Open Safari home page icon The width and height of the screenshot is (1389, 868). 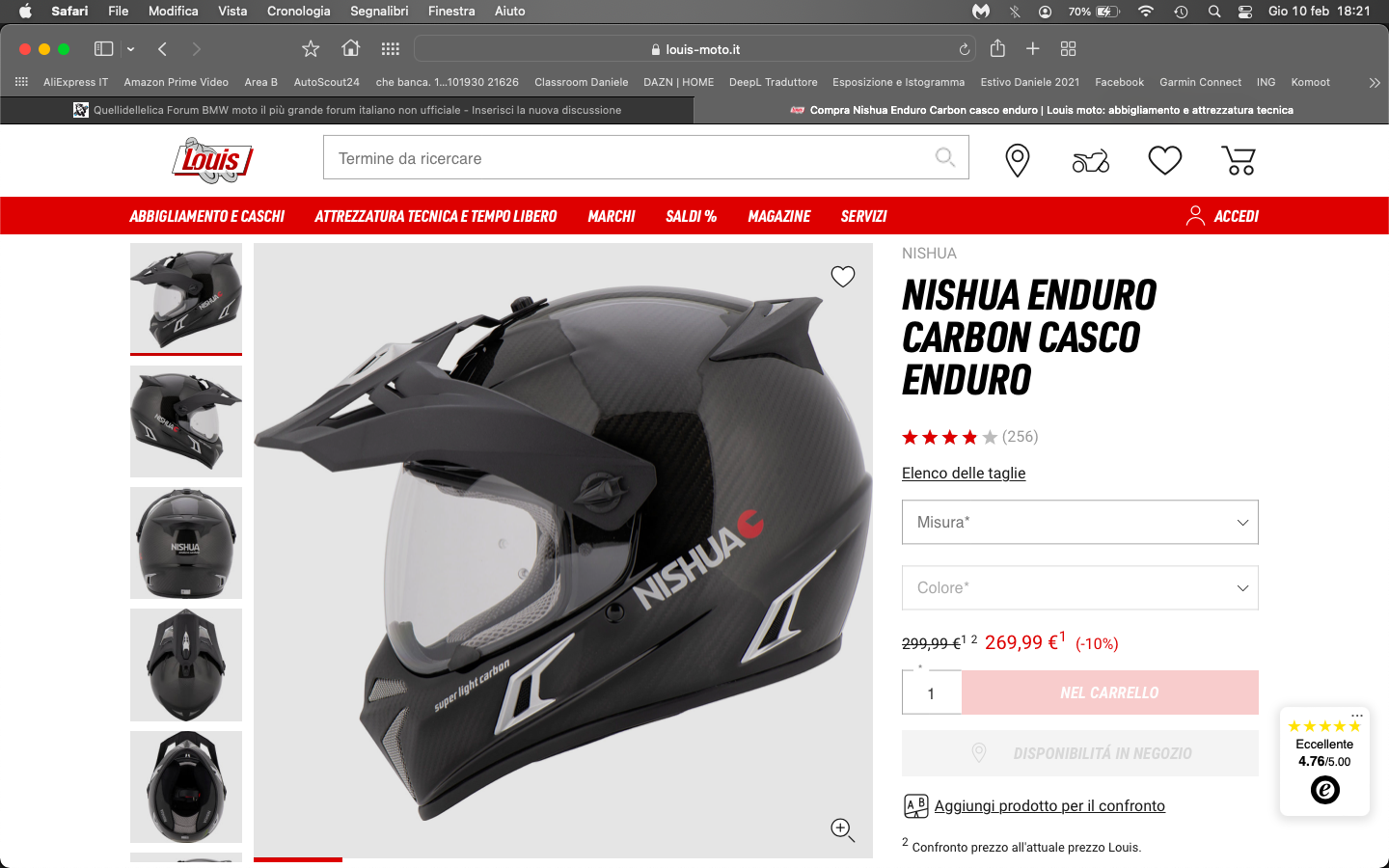click(x=351, y=48)
